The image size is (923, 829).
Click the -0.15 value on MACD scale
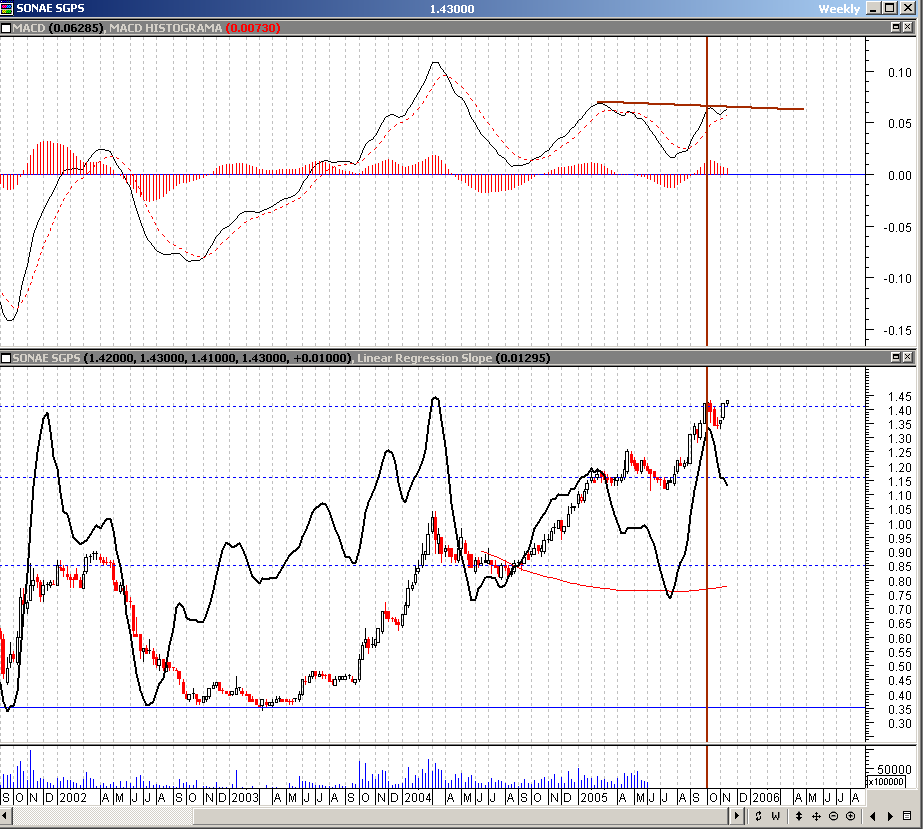pyautogui.click(x=897, y=330)
